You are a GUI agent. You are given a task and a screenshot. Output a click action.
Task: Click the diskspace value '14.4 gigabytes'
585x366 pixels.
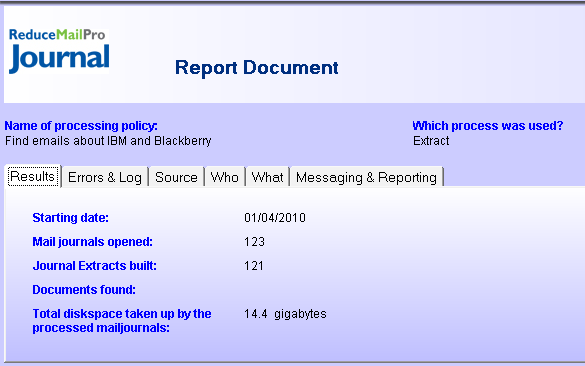[285, 314]
